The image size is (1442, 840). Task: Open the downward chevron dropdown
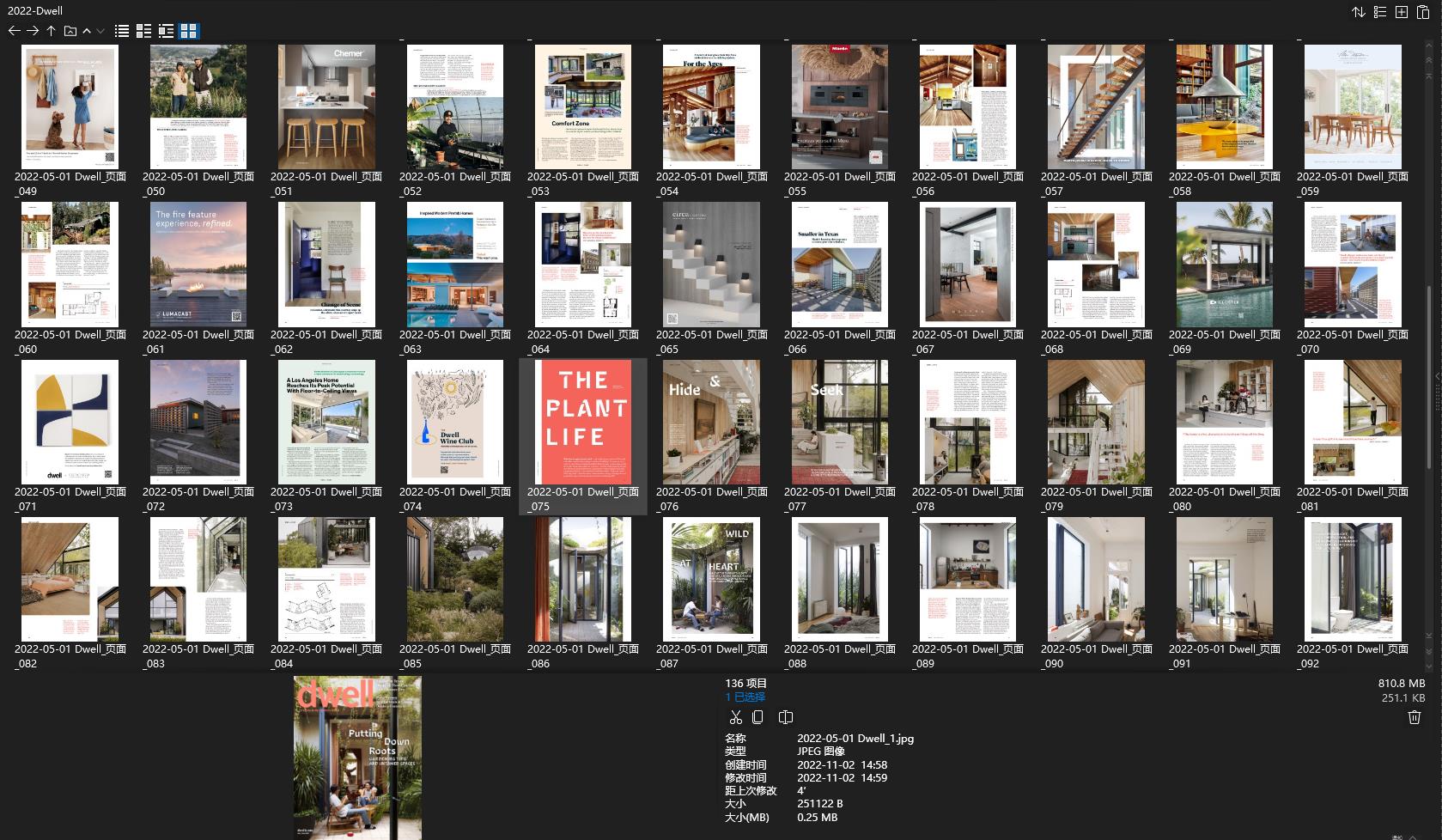tap(100, 31)
